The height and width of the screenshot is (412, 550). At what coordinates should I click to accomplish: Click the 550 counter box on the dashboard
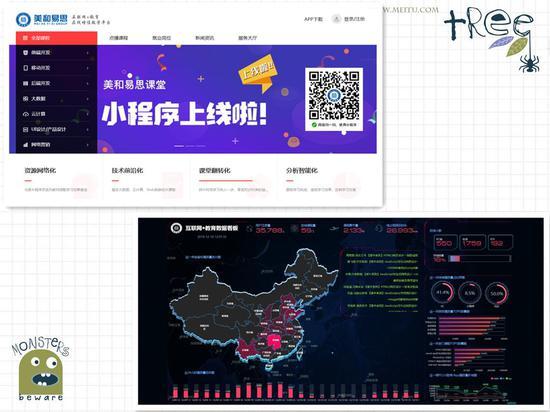tap(445, 242)
